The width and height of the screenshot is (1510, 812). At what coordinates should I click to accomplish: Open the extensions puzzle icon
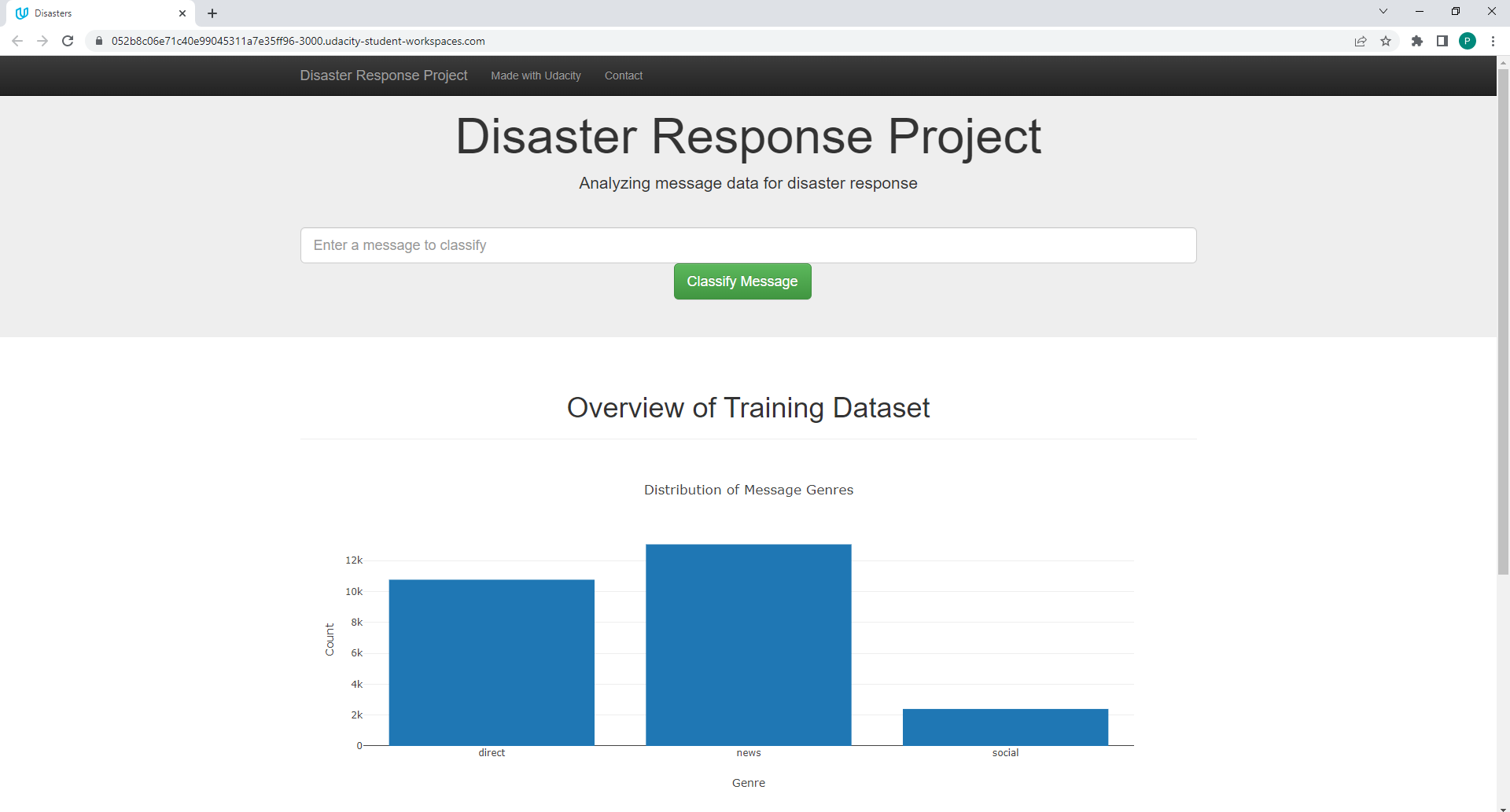(1417, 41)
